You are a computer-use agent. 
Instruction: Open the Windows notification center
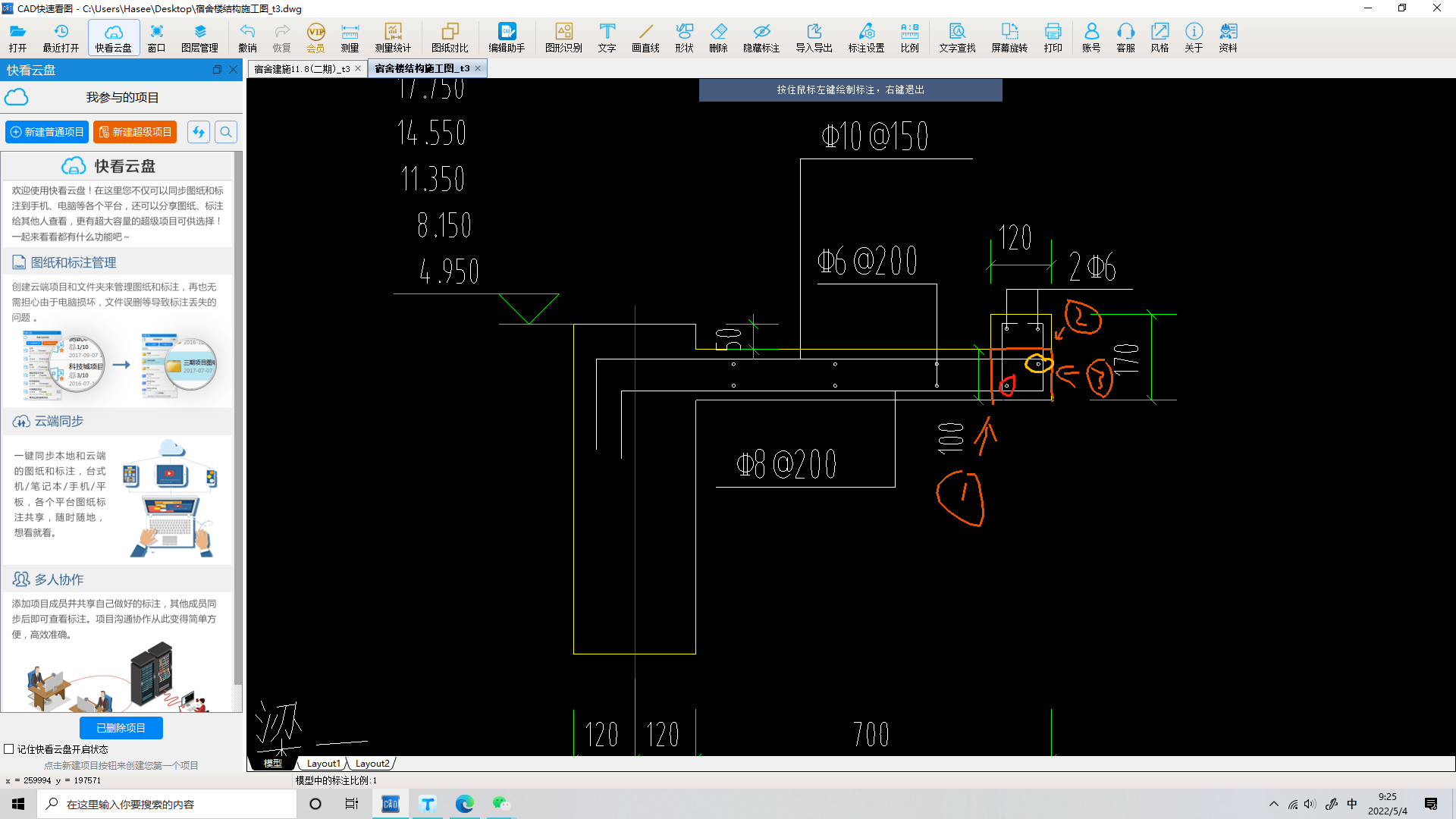1431,804
